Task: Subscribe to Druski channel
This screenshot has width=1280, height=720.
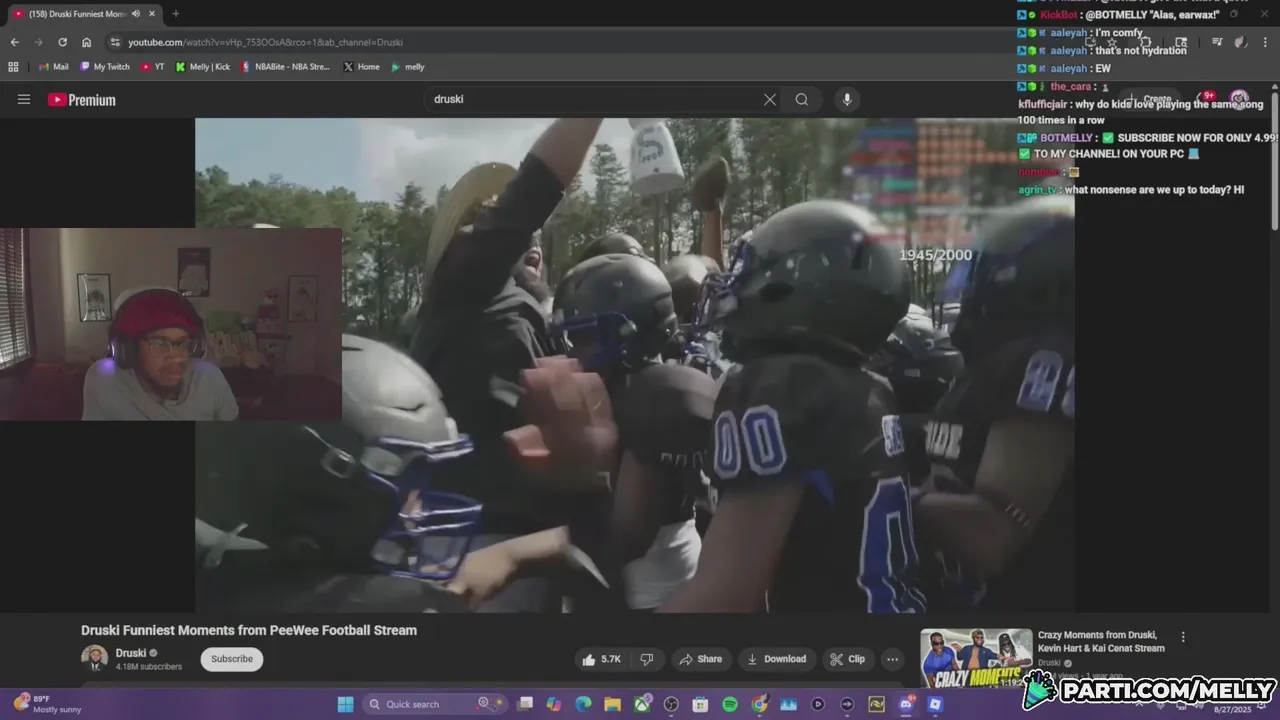Action: [232, 659]
